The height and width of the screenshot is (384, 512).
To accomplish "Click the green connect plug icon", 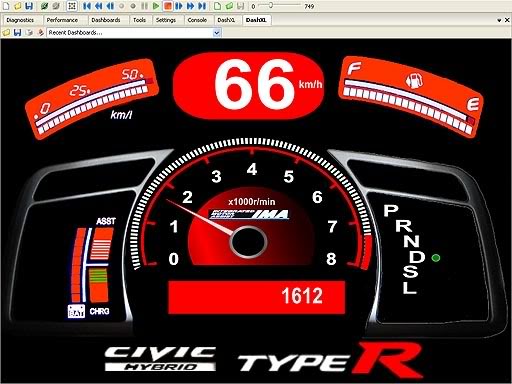I will 44,6.
